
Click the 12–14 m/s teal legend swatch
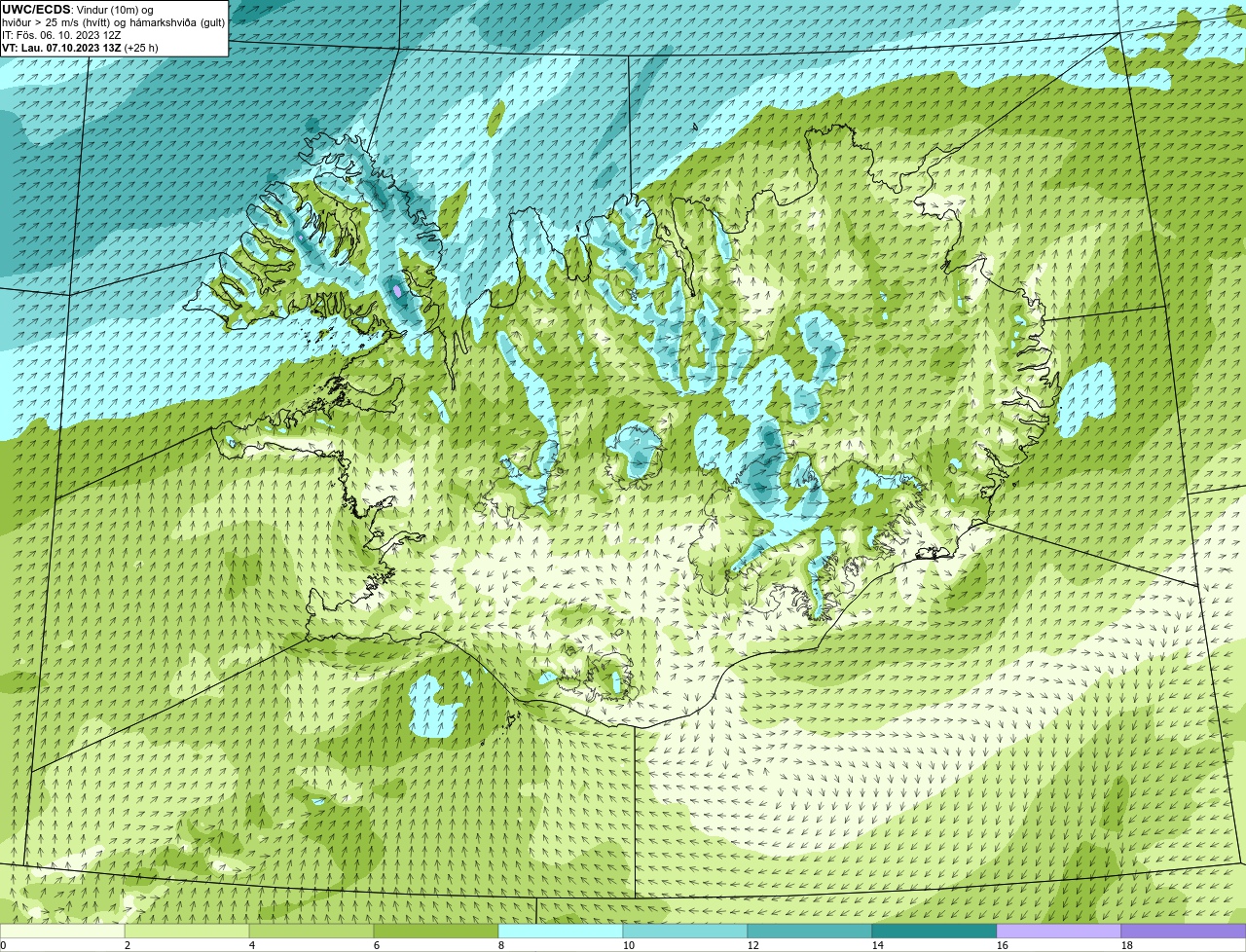(x=810, y=932)
